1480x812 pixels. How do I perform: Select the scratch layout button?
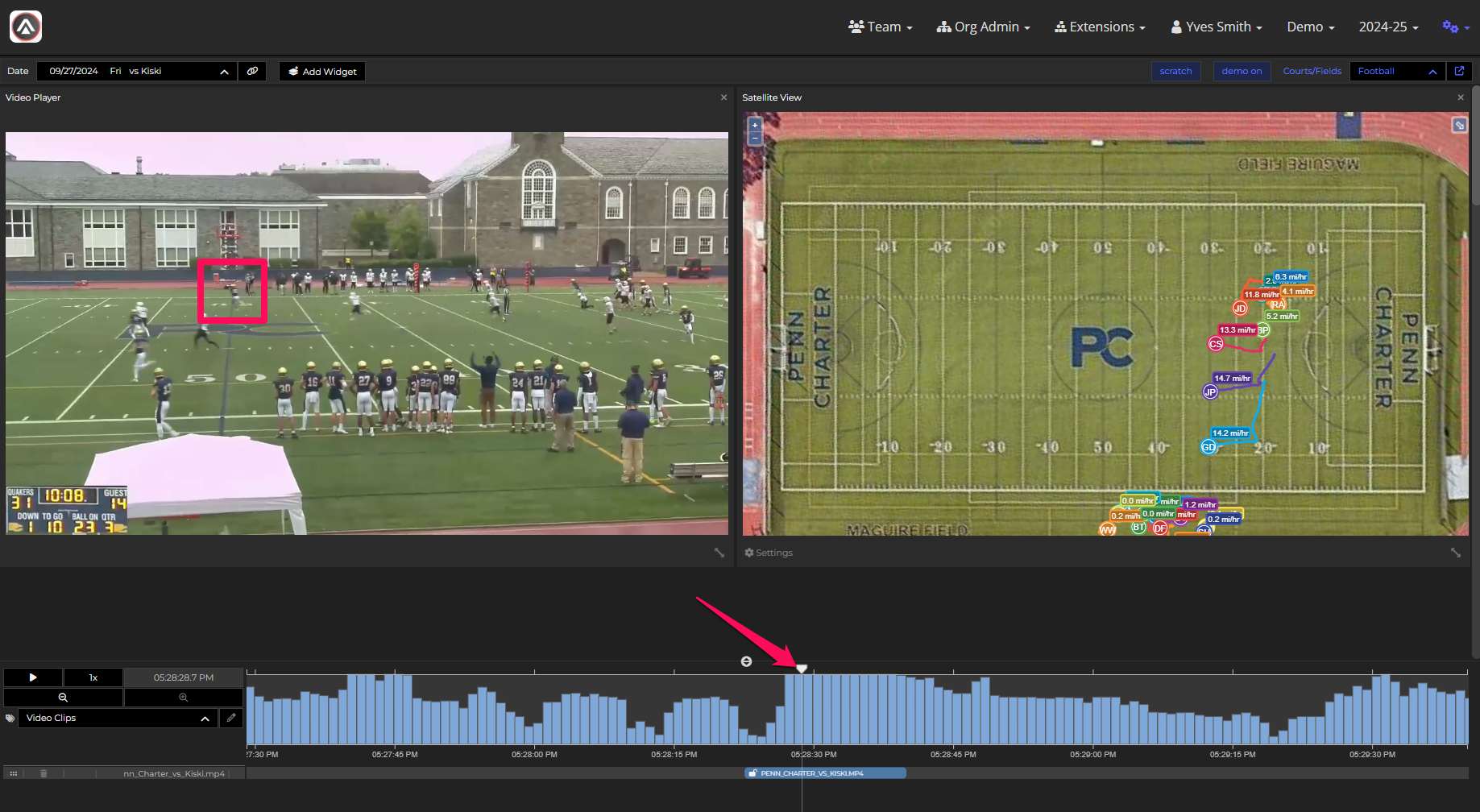tap(1175, 71)
